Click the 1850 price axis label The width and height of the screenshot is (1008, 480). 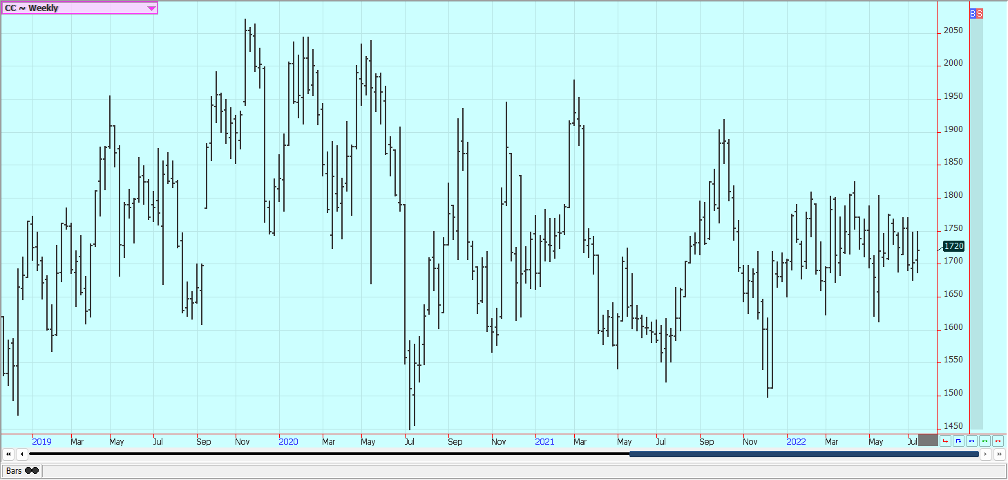point(953,163)
